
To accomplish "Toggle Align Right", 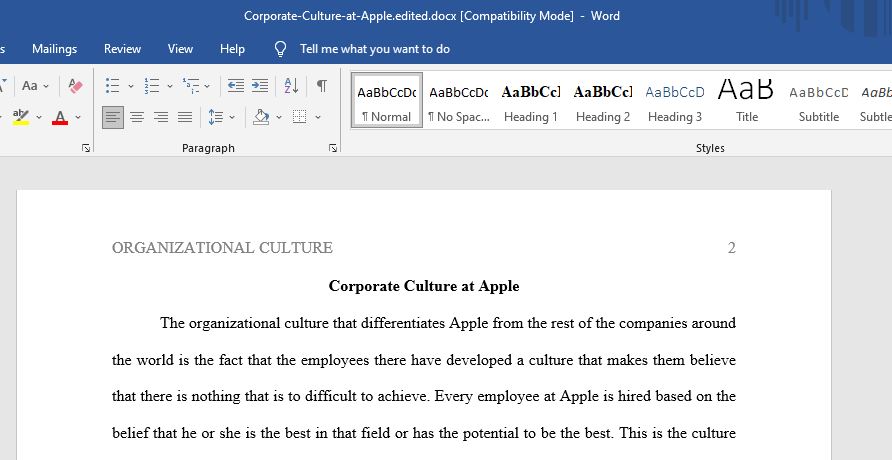I will tap(161, 117).
